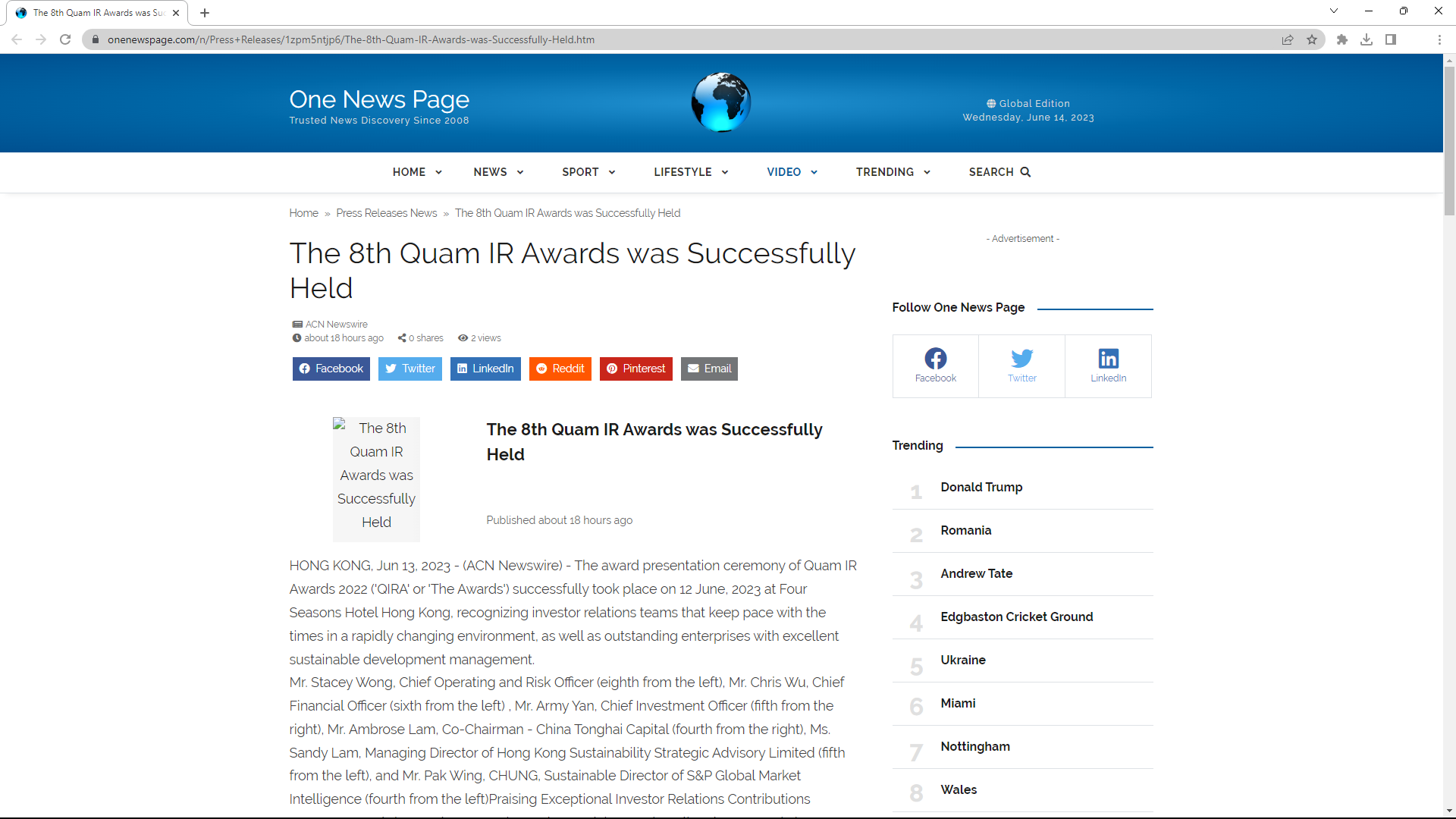Viewport: 1456px width, 819px height.
Task: Open trending topic Miami
Action: point(958,703)
